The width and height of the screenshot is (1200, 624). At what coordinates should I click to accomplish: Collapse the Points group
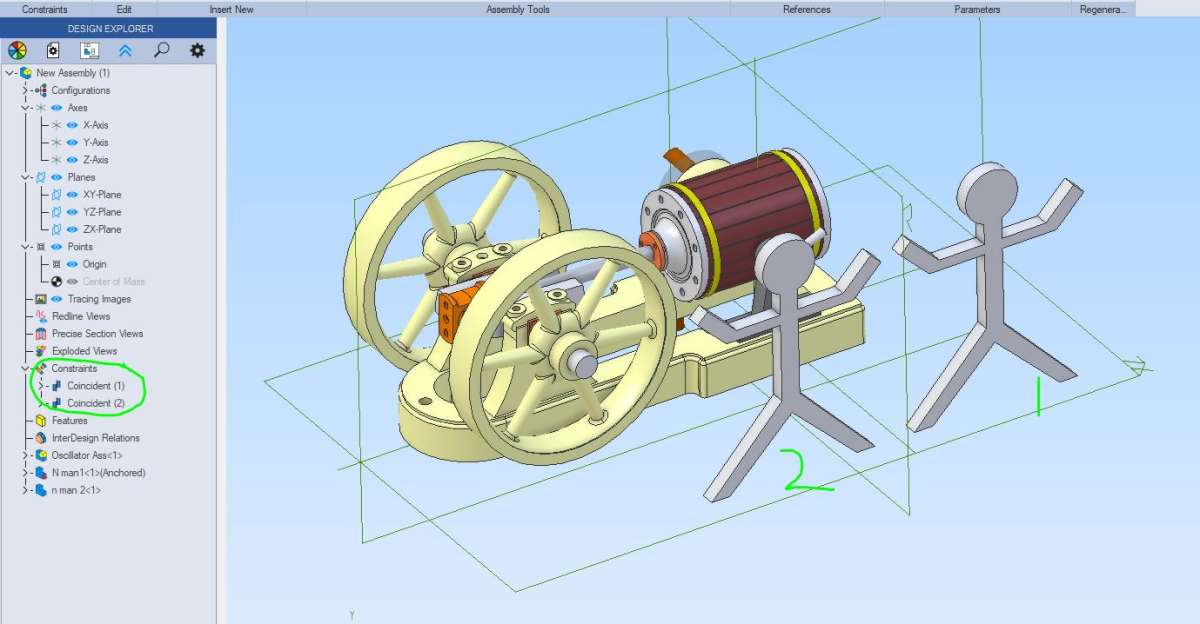pyautogui.click(x=25, y=246)
